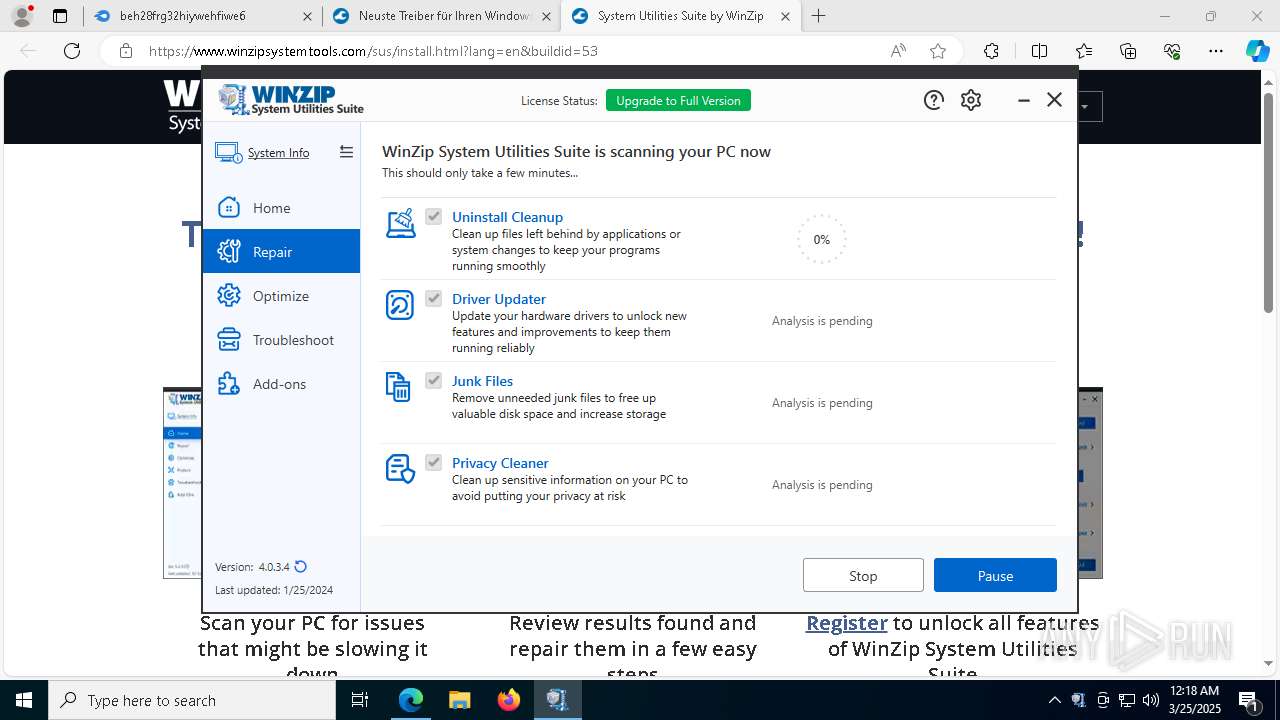
Task: Click the Troubleshoot toolbox icon
Action: 229,339
